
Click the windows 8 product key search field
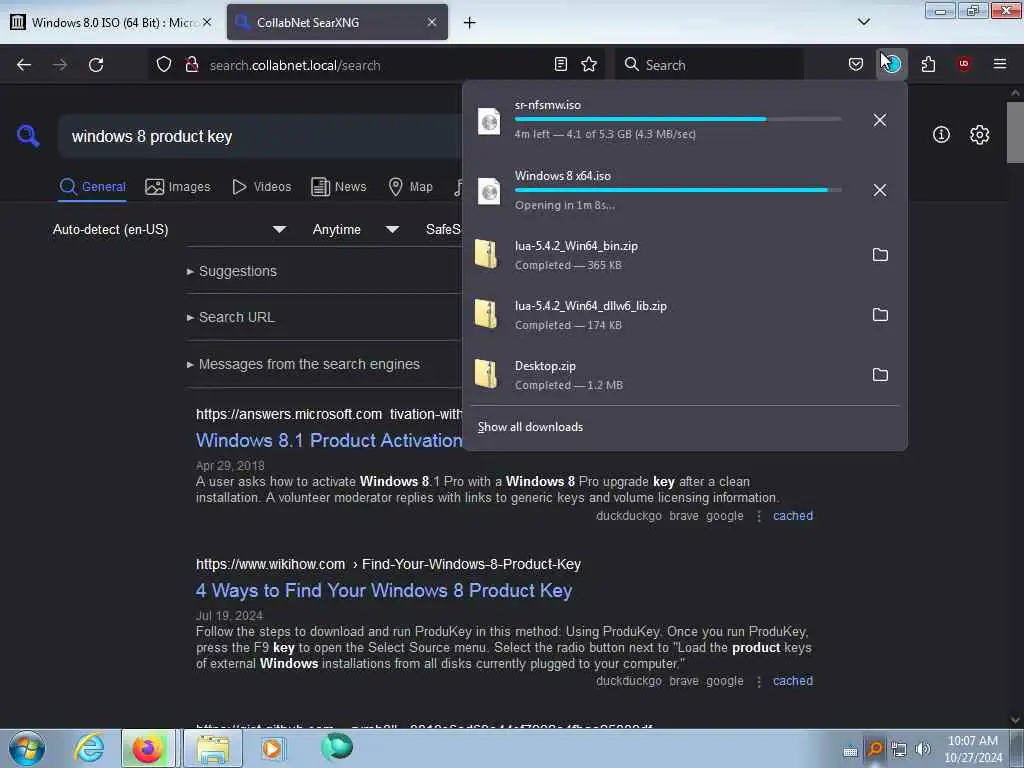(261, 136)
